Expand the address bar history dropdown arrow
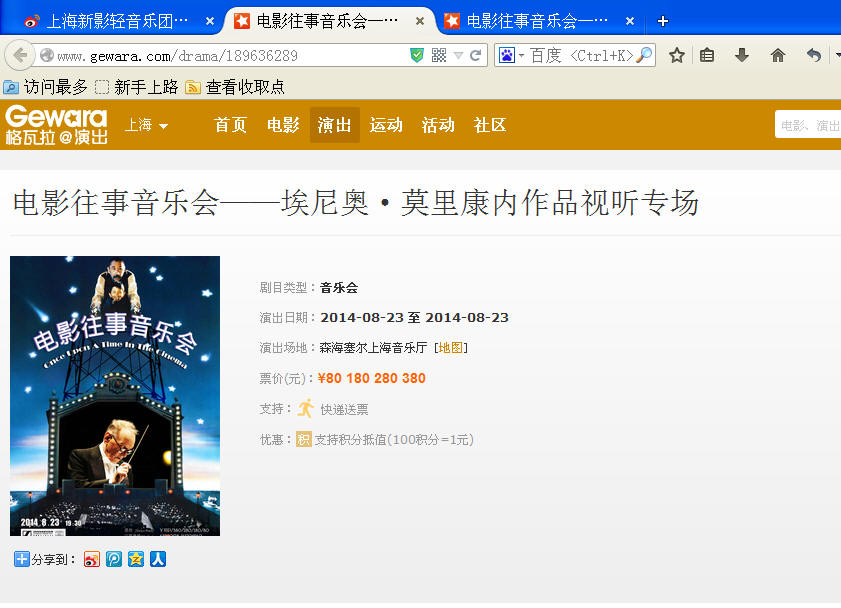The width and height of the screenshot is (841, 608). [458, 55]
